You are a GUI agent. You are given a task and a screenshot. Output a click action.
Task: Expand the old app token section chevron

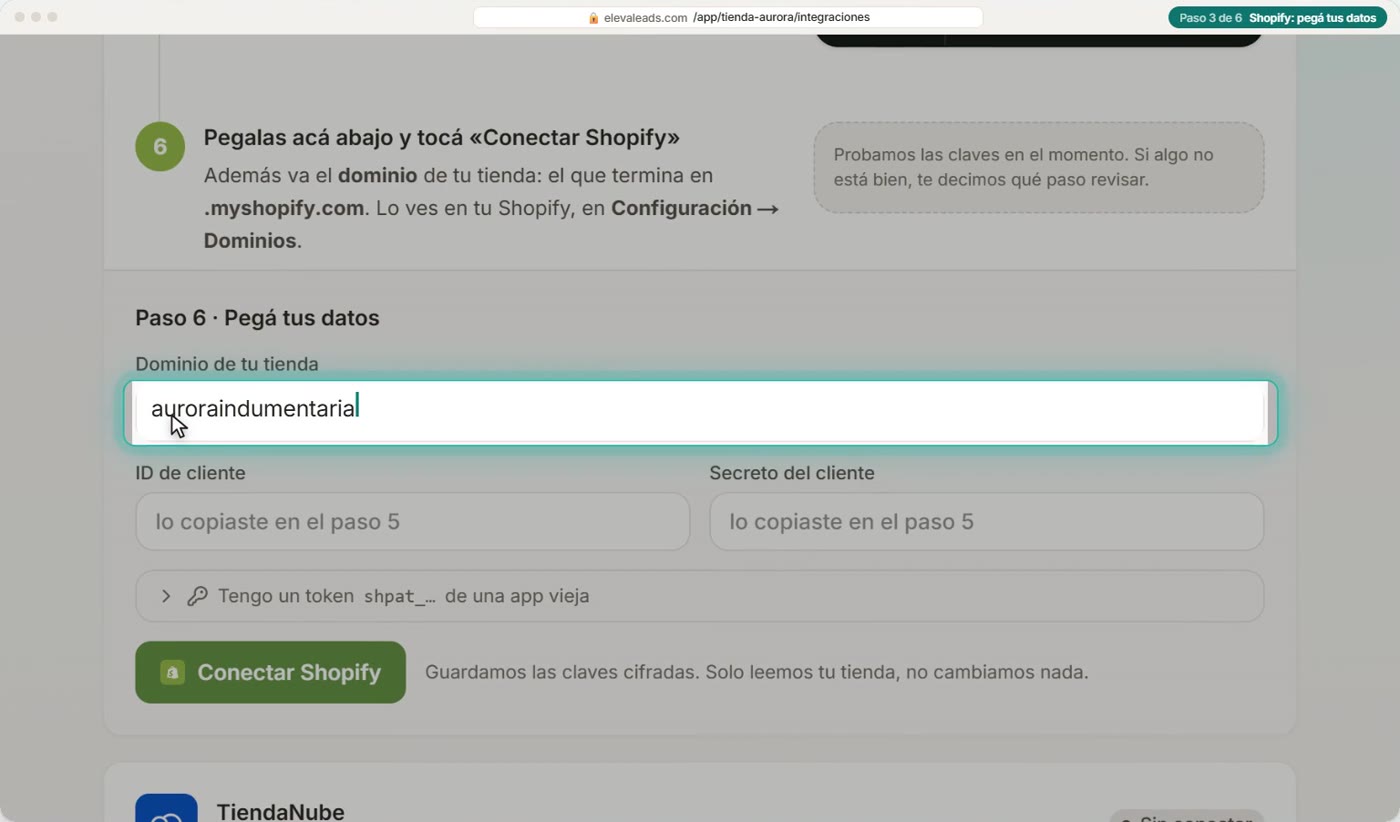[x=166, y=596]
